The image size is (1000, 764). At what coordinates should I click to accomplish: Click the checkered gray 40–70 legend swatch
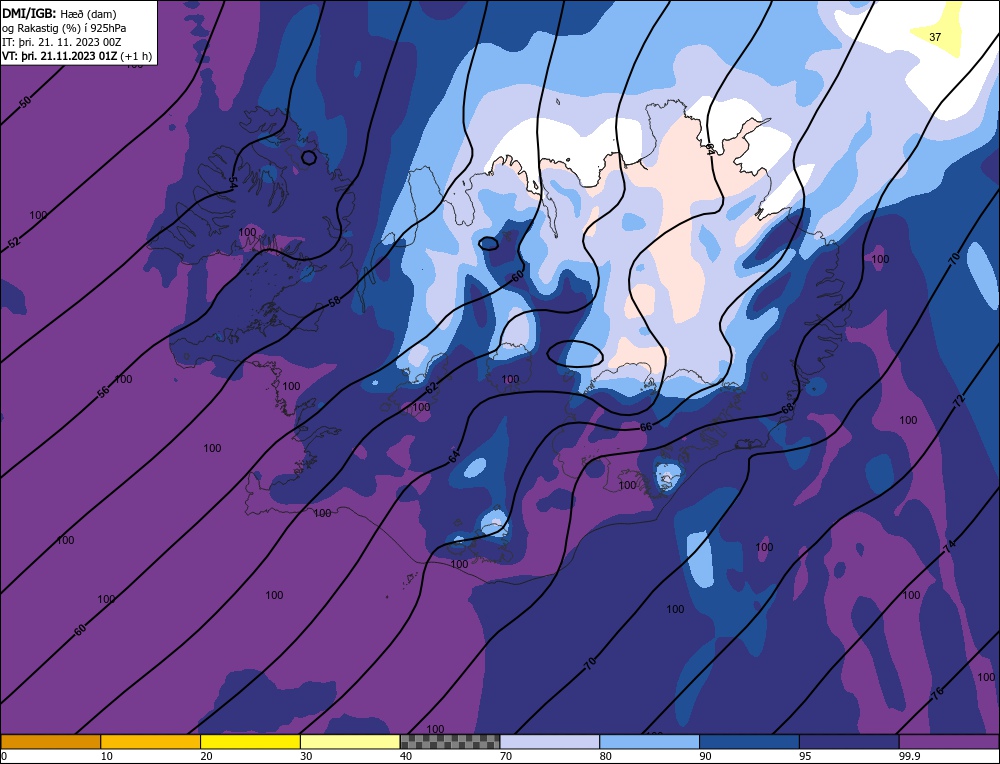[450, 741]
